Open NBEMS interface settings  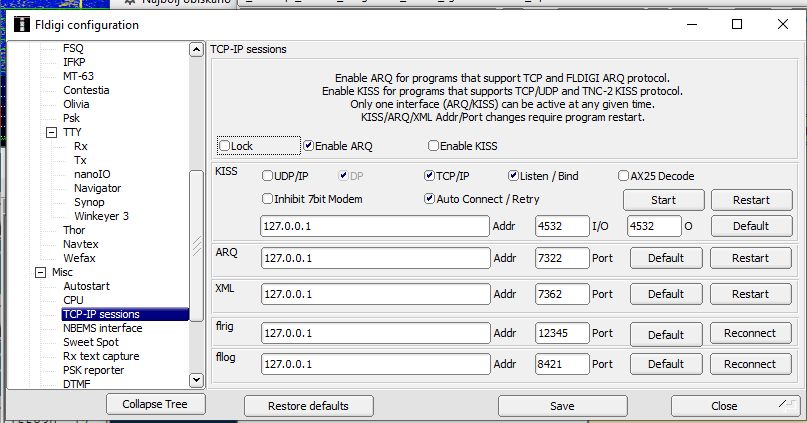pyautogui.click(x=102, y=328)
